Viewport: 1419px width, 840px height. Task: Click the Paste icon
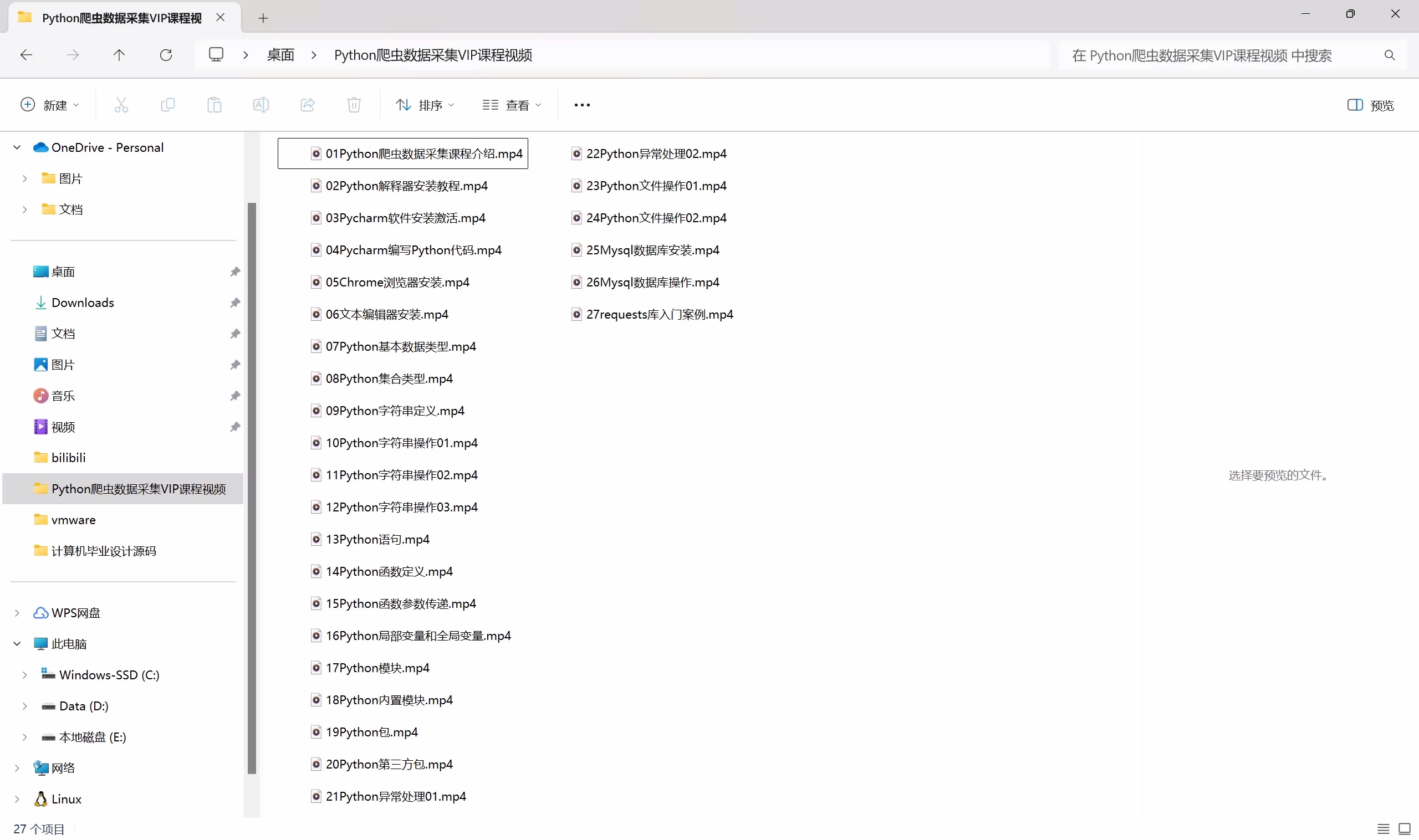point(214,105)
